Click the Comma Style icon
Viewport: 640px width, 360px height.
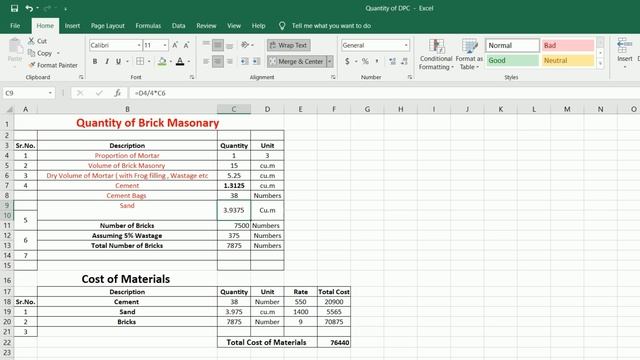point(377,61)
